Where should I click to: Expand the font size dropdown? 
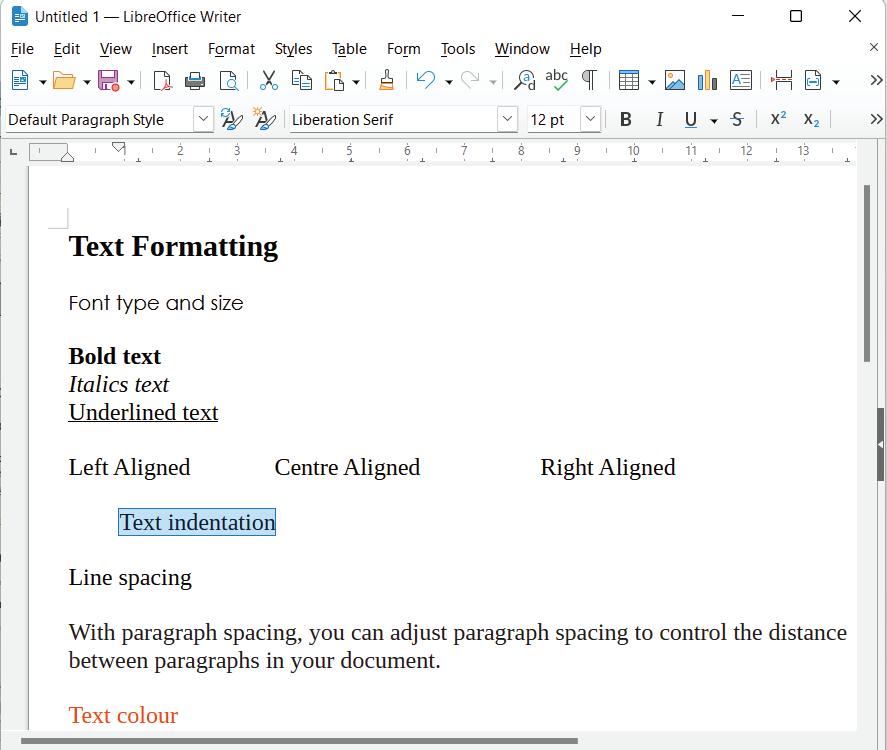(591, 119)
